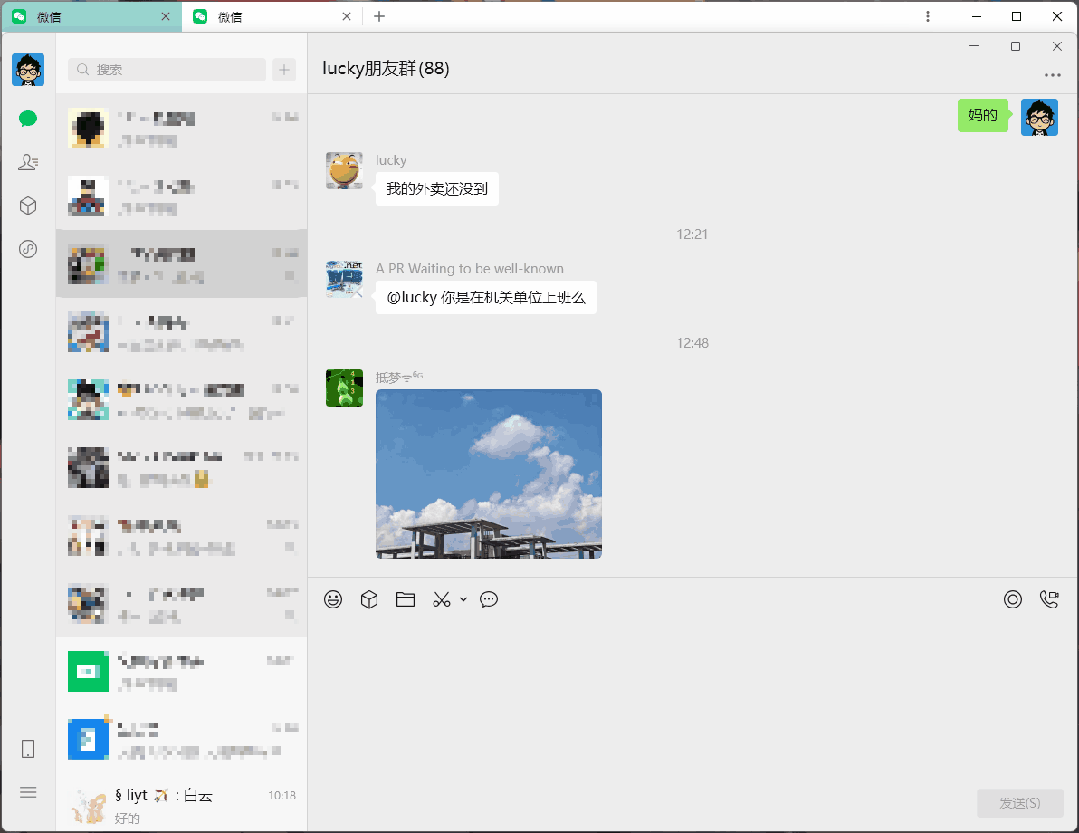
Task: Open the Favorites cube icon in the sidebar
Action: click(28, 206)
